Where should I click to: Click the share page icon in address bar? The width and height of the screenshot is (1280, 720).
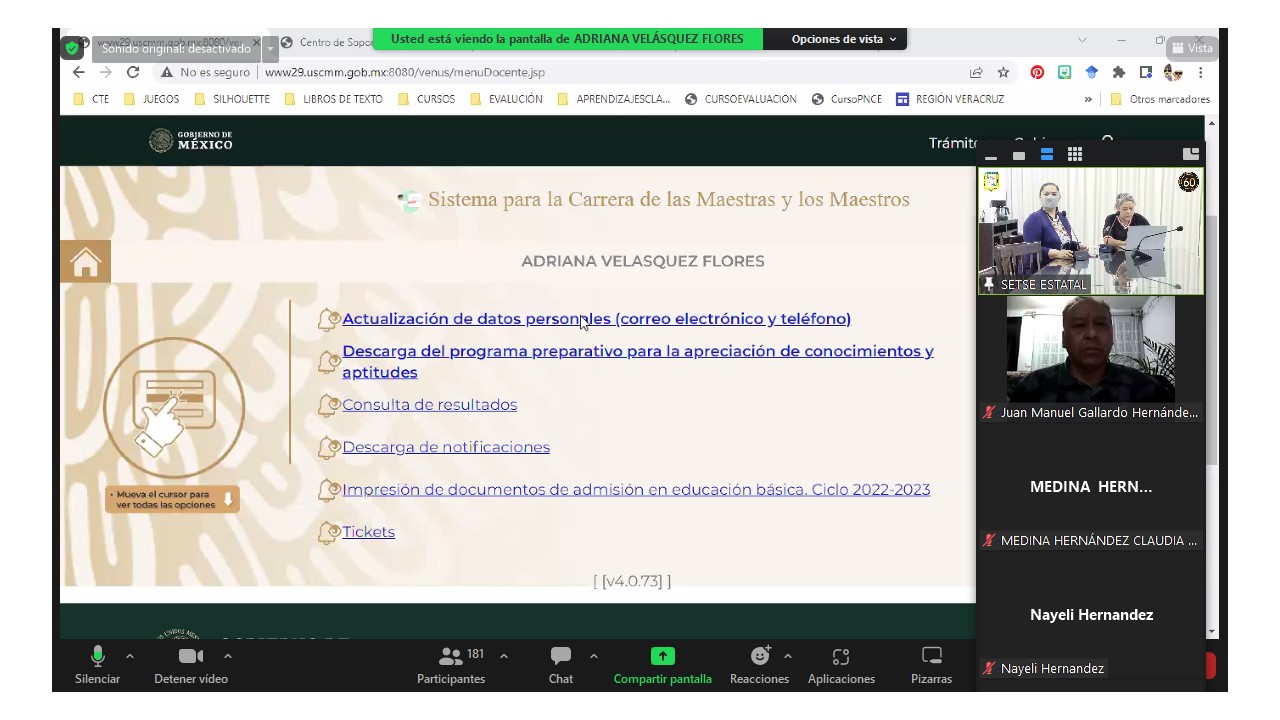[976, 72]
